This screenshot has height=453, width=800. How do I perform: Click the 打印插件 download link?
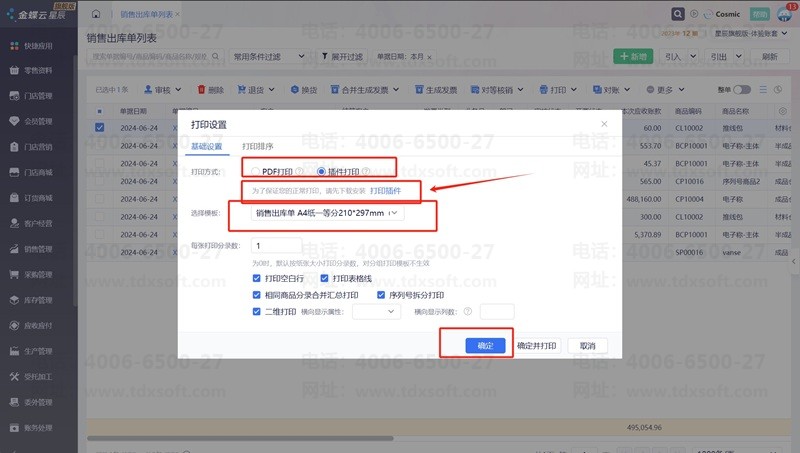(x=388, y=190)
